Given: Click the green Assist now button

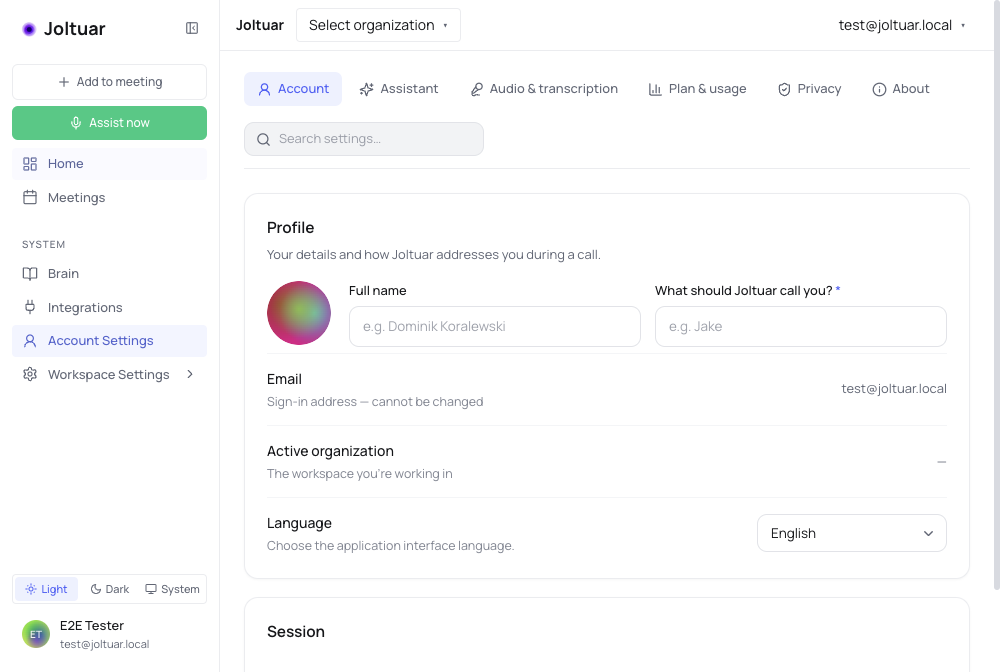Looking at the screenshot, I should coord(110,123).
